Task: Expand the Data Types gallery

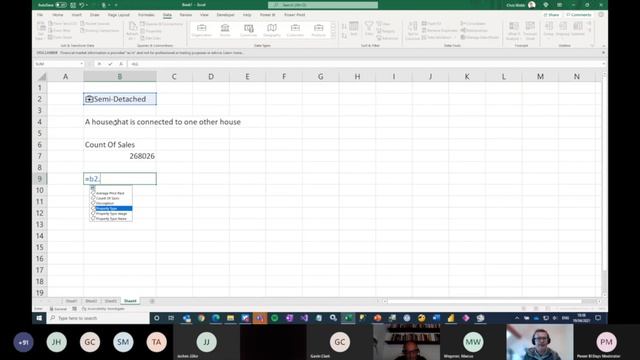Action: [x=333, y=36]
